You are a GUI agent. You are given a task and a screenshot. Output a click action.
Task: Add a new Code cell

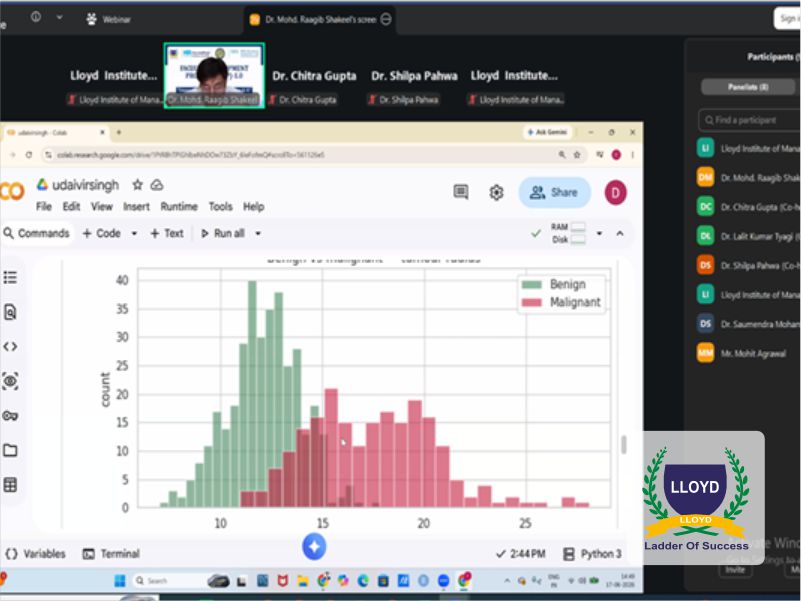[x=102, y=234]
